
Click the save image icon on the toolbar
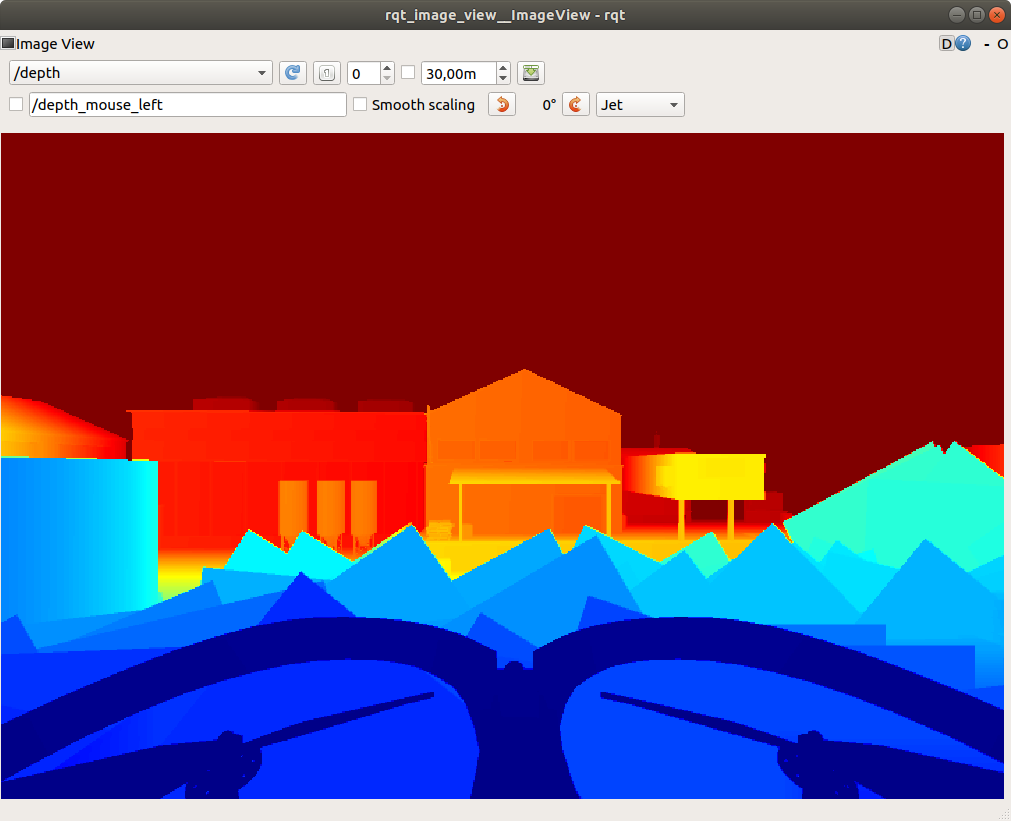click(x=531, y=73)
